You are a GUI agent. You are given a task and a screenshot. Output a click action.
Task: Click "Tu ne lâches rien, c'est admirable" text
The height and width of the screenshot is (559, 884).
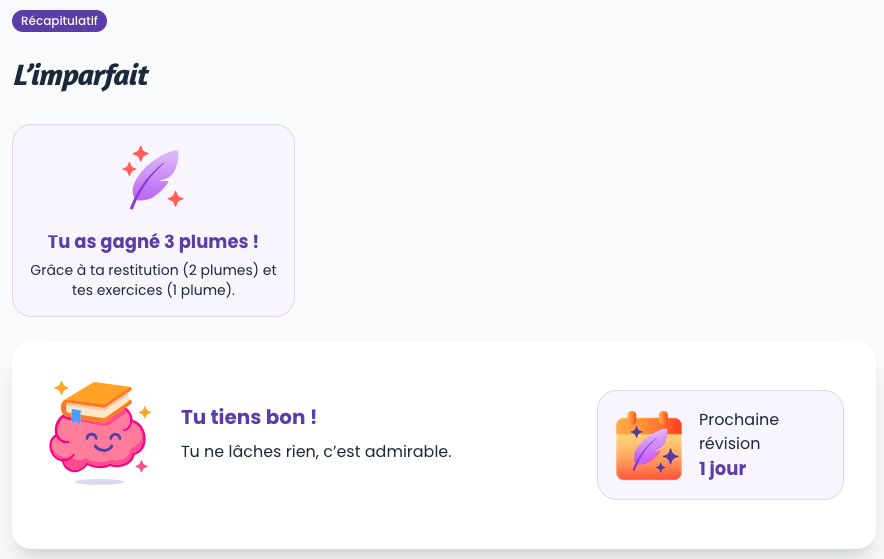point(316,451)
